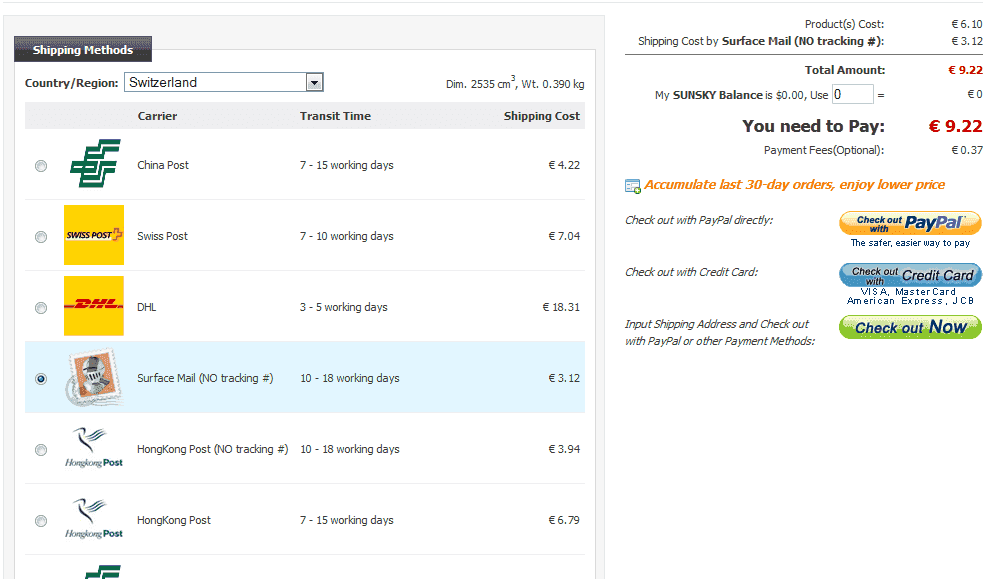Image resolution: width=1002 pixels, height=579 pixels.
Task: Click the Product(s) Cost € 6.10 value
Action: point(967,24)
